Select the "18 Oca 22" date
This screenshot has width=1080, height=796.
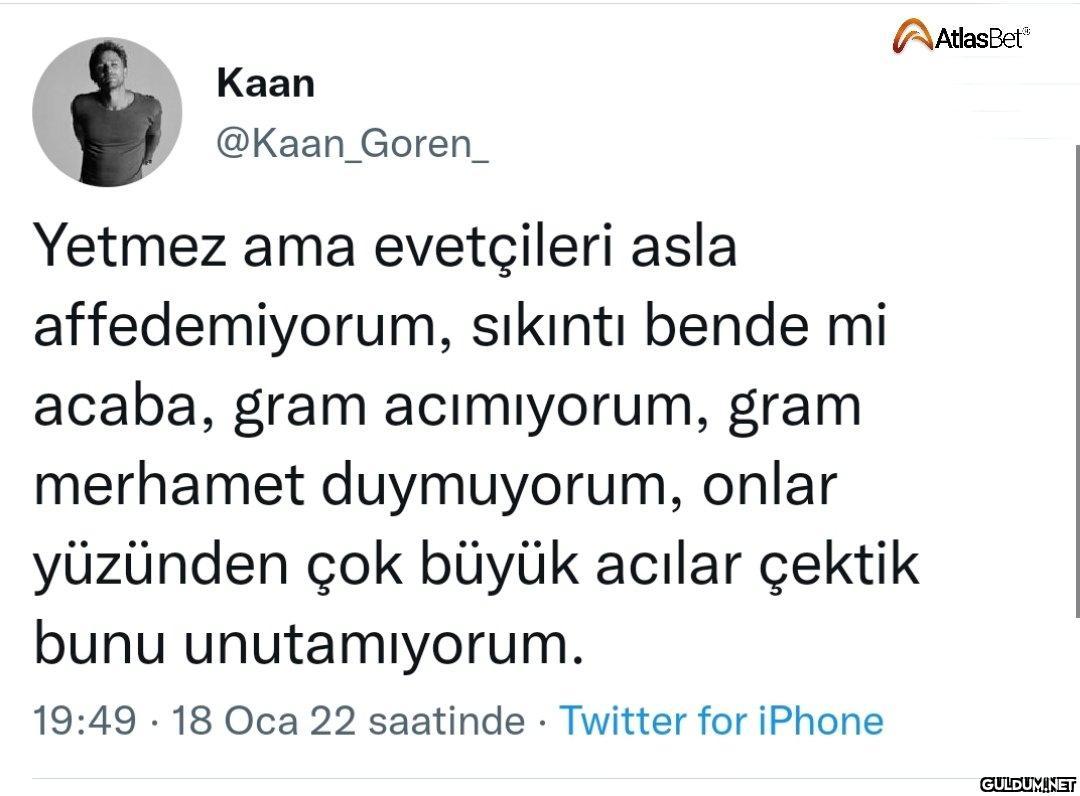[x=264, y=720]
